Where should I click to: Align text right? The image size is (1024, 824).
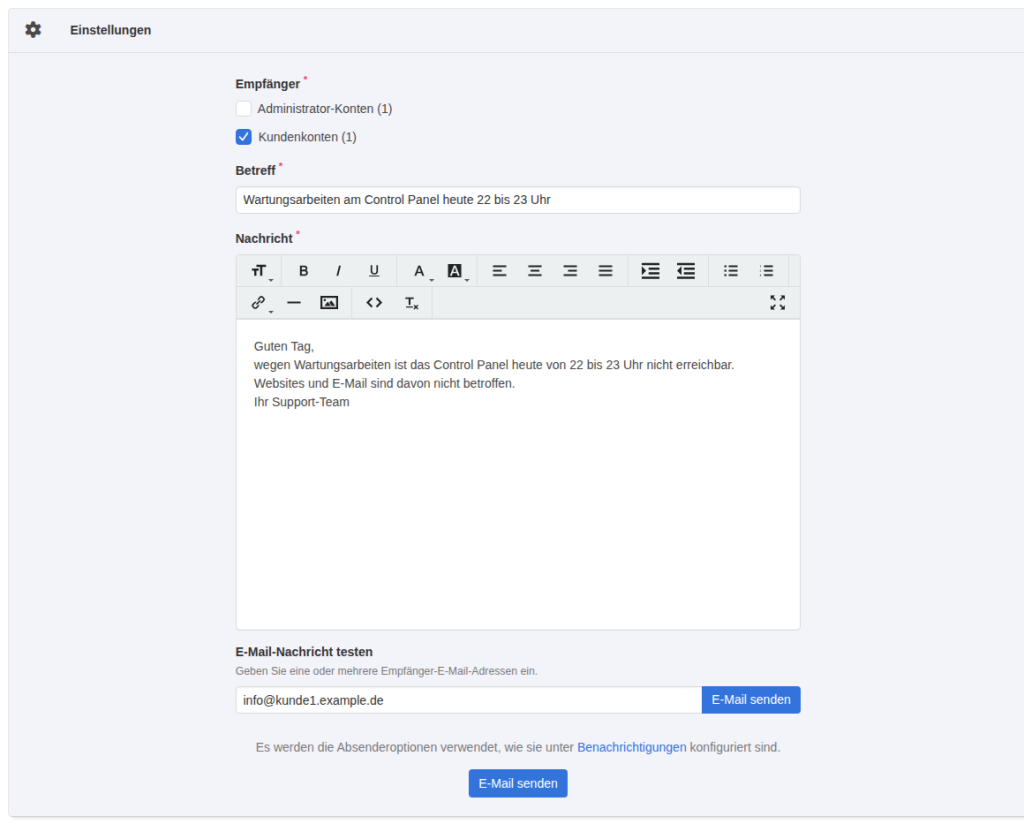[x=570, y=271]
